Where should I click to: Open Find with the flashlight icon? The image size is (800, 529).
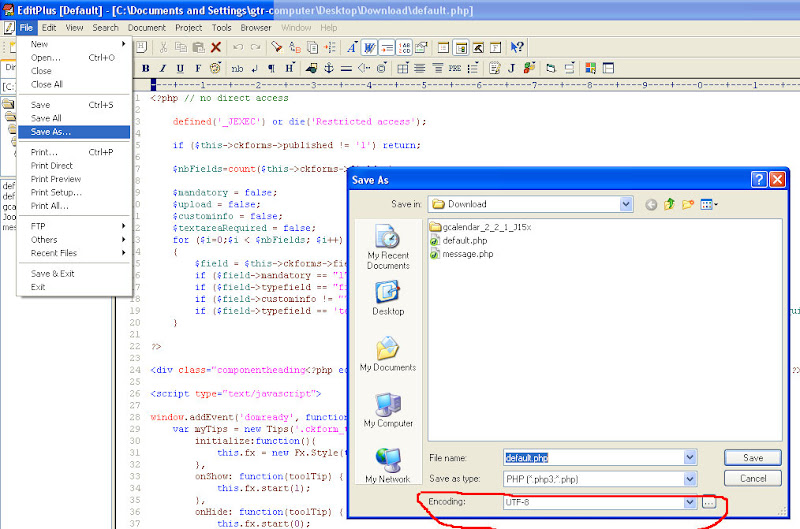pos(277,47)
